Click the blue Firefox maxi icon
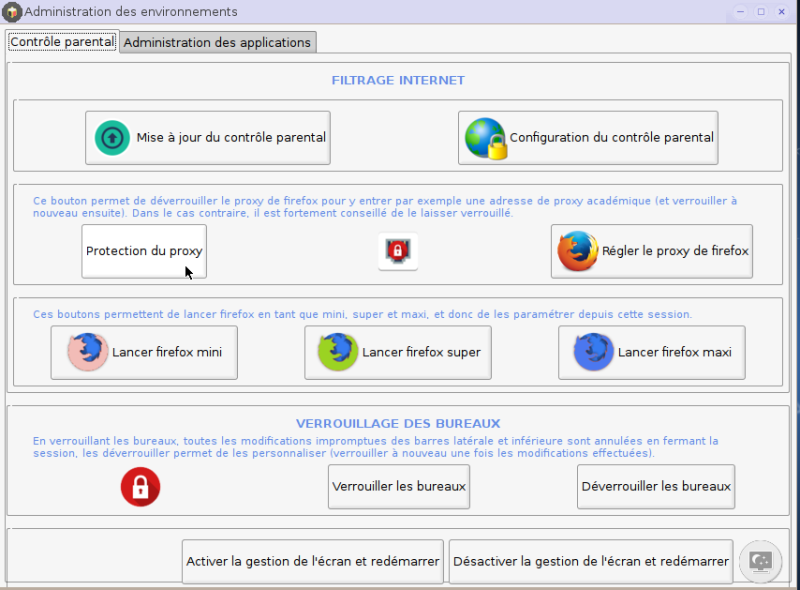The width and height of the screenshot is (800, 590). tap(593, 352)
